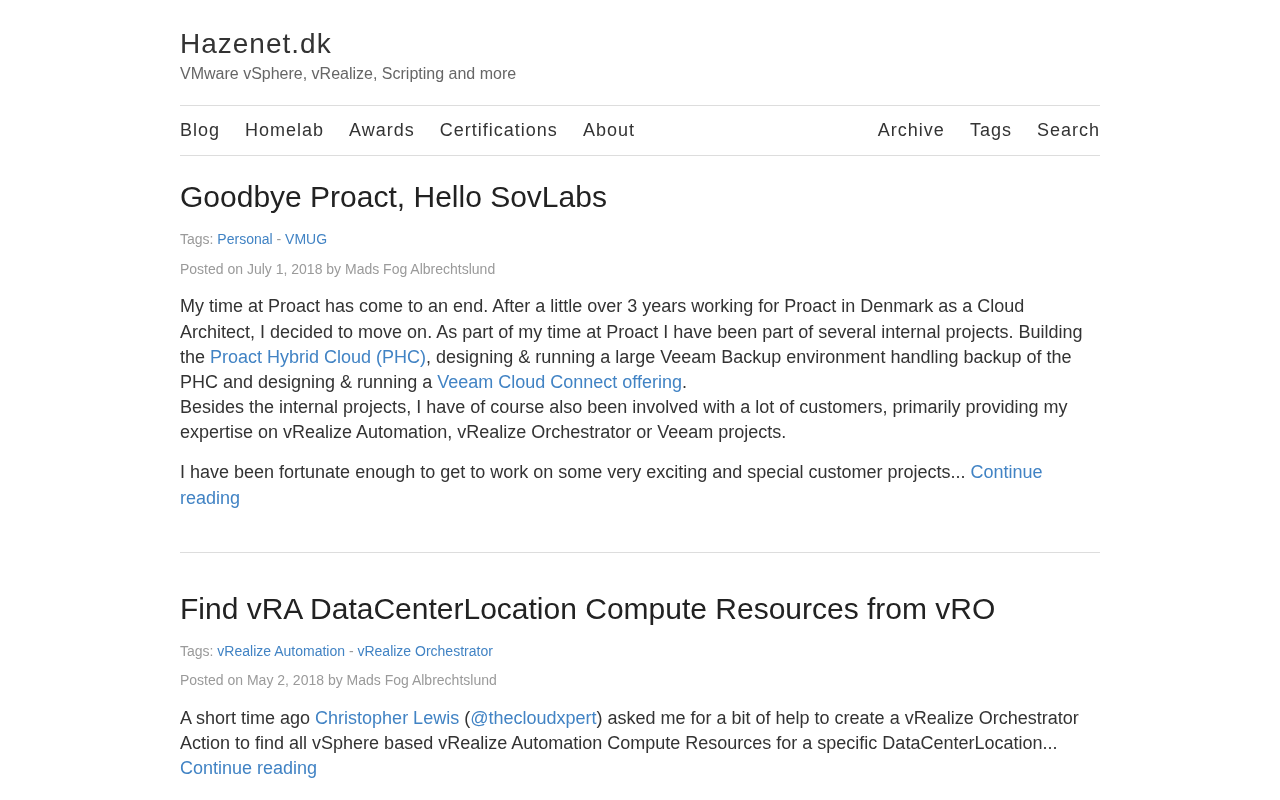Open the Homelab navigation item
Image resolution: width=1280 pixels, height=800 pixels.
pyautogui.click(x=284, y=130)
